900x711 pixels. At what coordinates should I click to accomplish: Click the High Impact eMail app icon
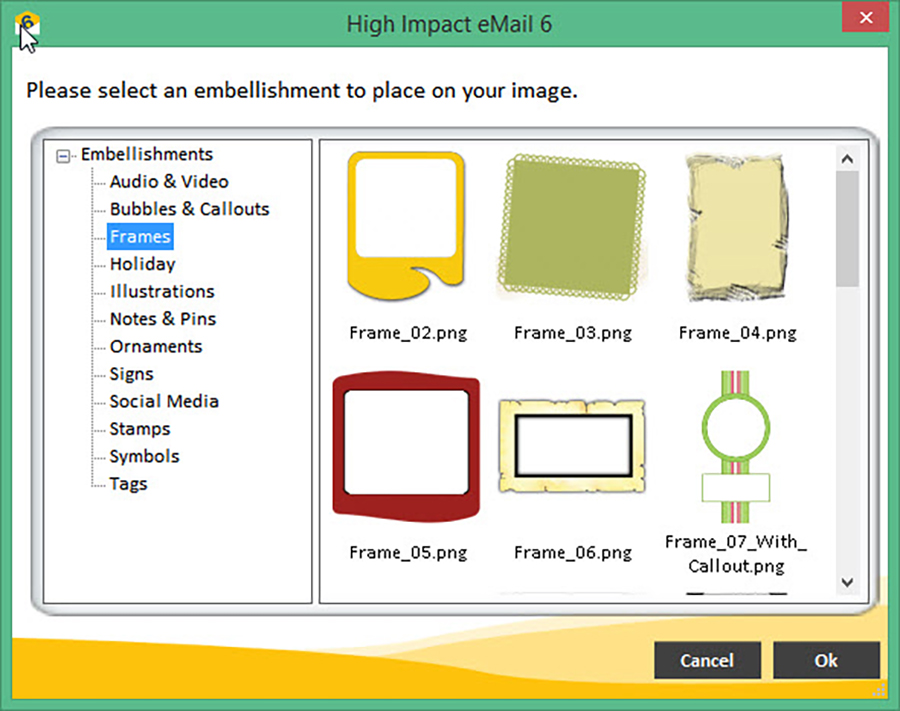[x=26, y=24]
